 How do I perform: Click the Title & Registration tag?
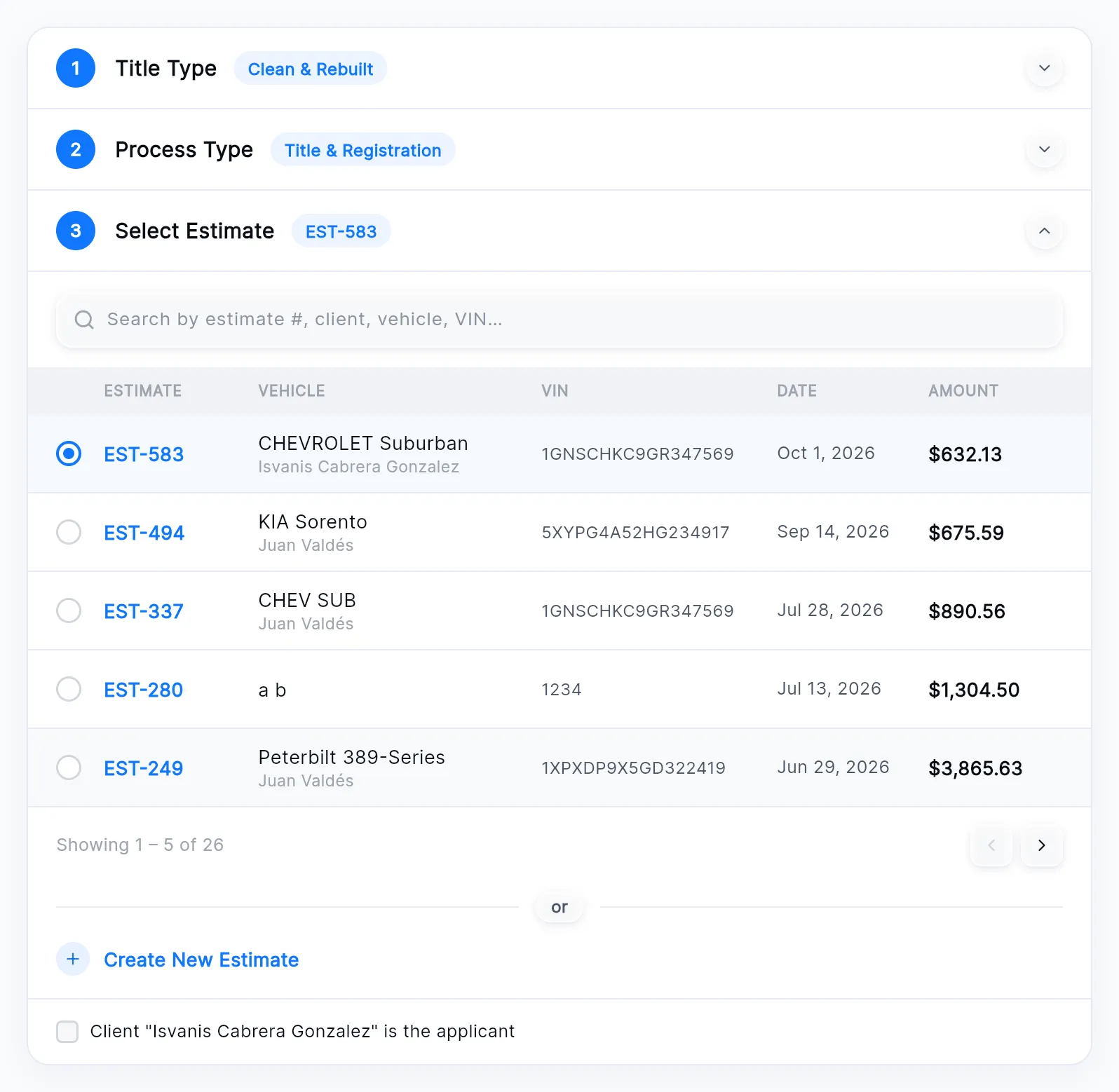(x=363, y=150)
